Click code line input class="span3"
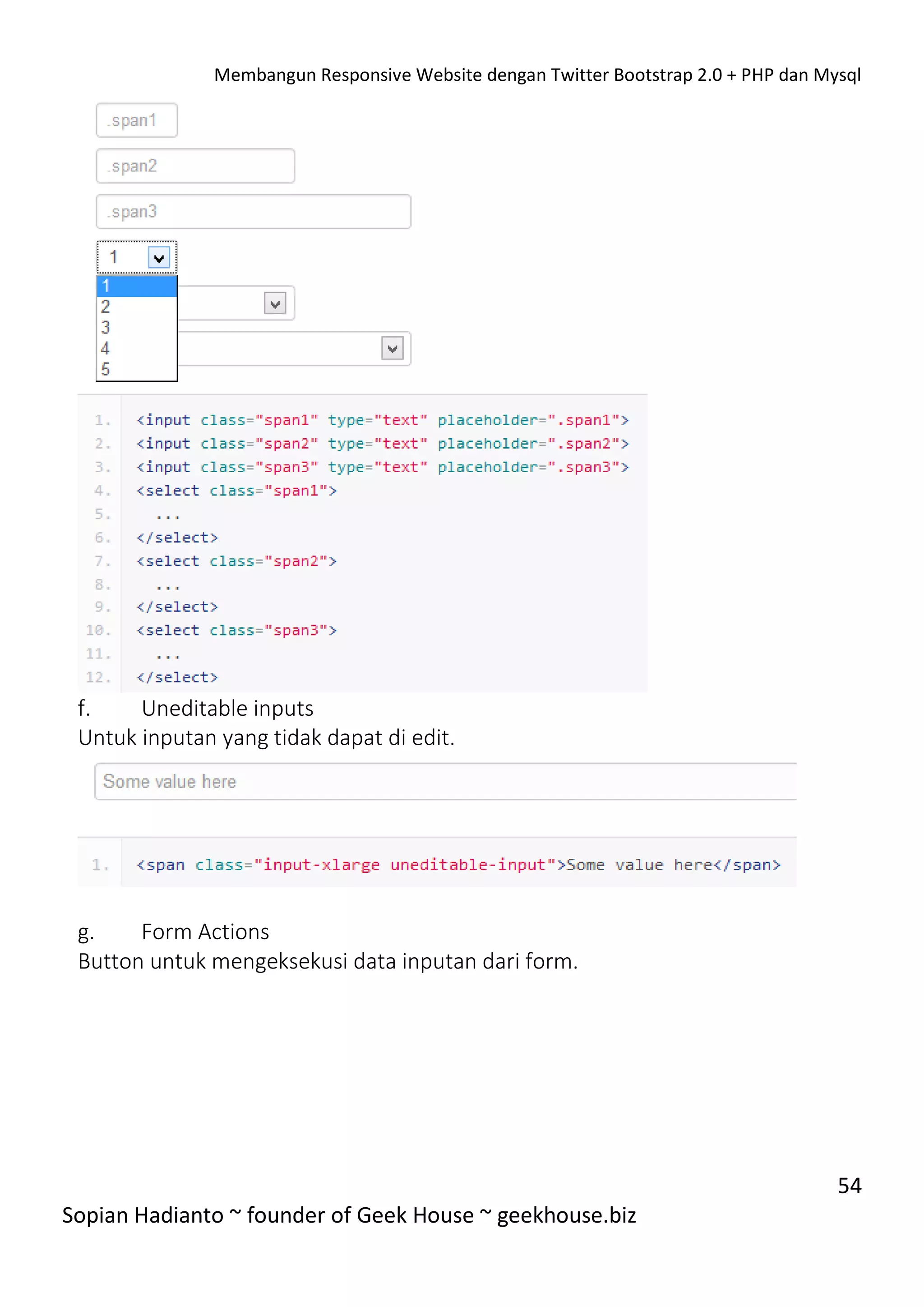This screenshot has height=1307, width=924. 382,468
